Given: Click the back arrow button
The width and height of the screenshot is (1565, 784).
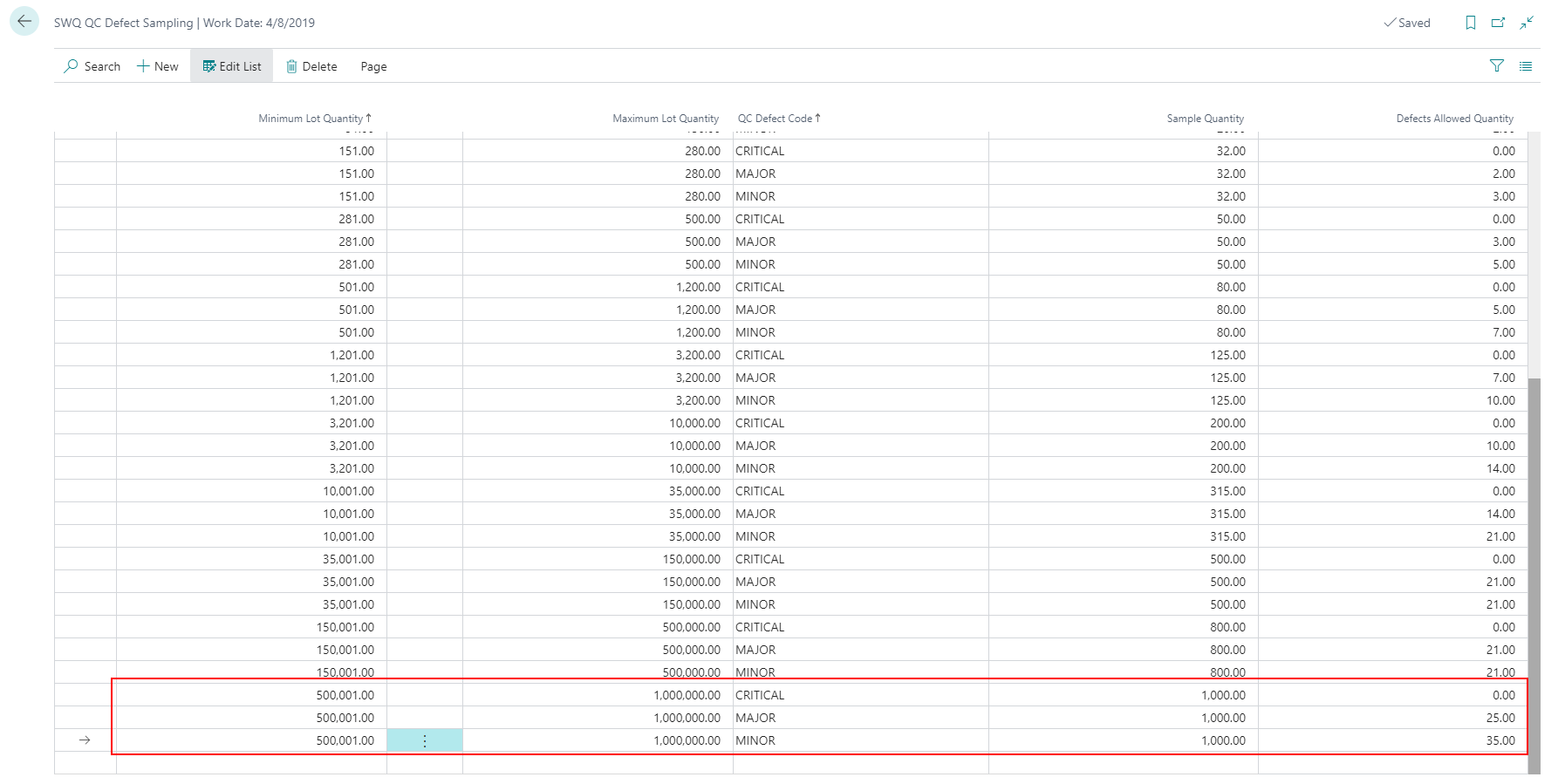Looking at the screenshot, I should click(24, 21).
